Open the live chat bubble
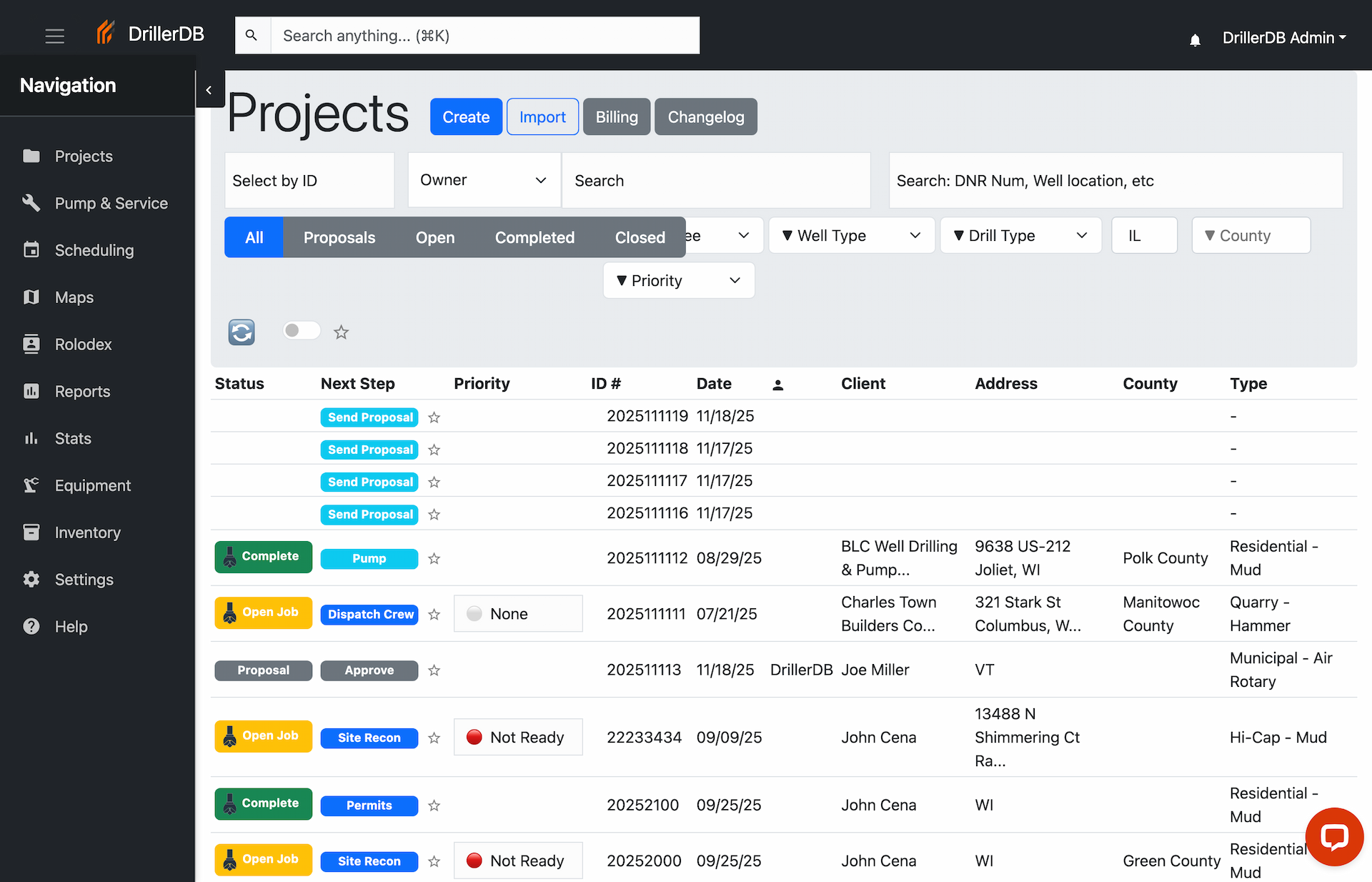The width and height of the screenshot is (1372, 882). pos(1334,836)
